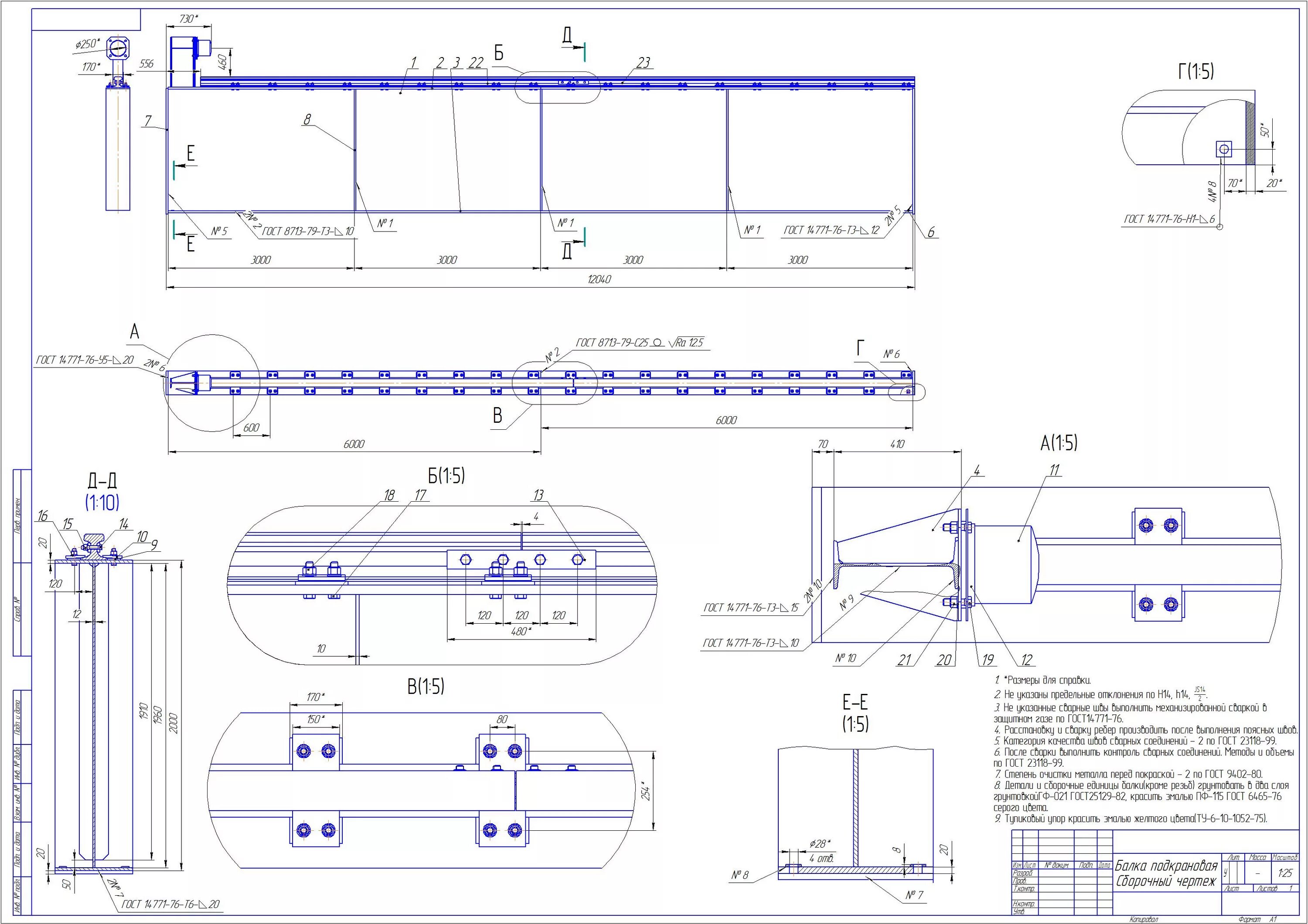Screen dimensions: 1308x924
Task: Click the hole diameter "φ28*"
Action: pyautogui.click(x=821, y=844)
